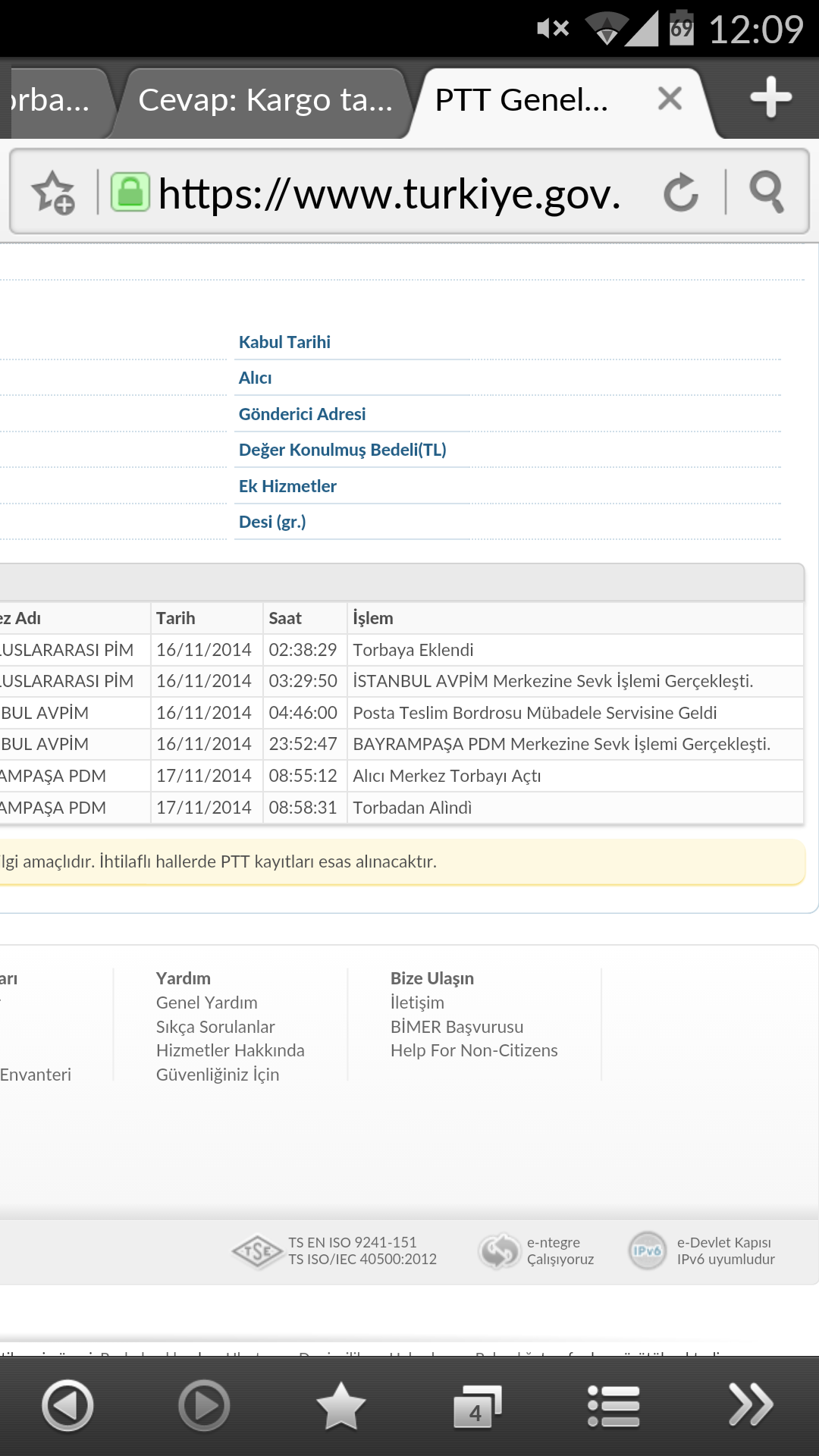This screenshot has height=1456, width=819.
Task: Tap the Bize Ulaşın footer heading
Action: [x=432, y=978]
